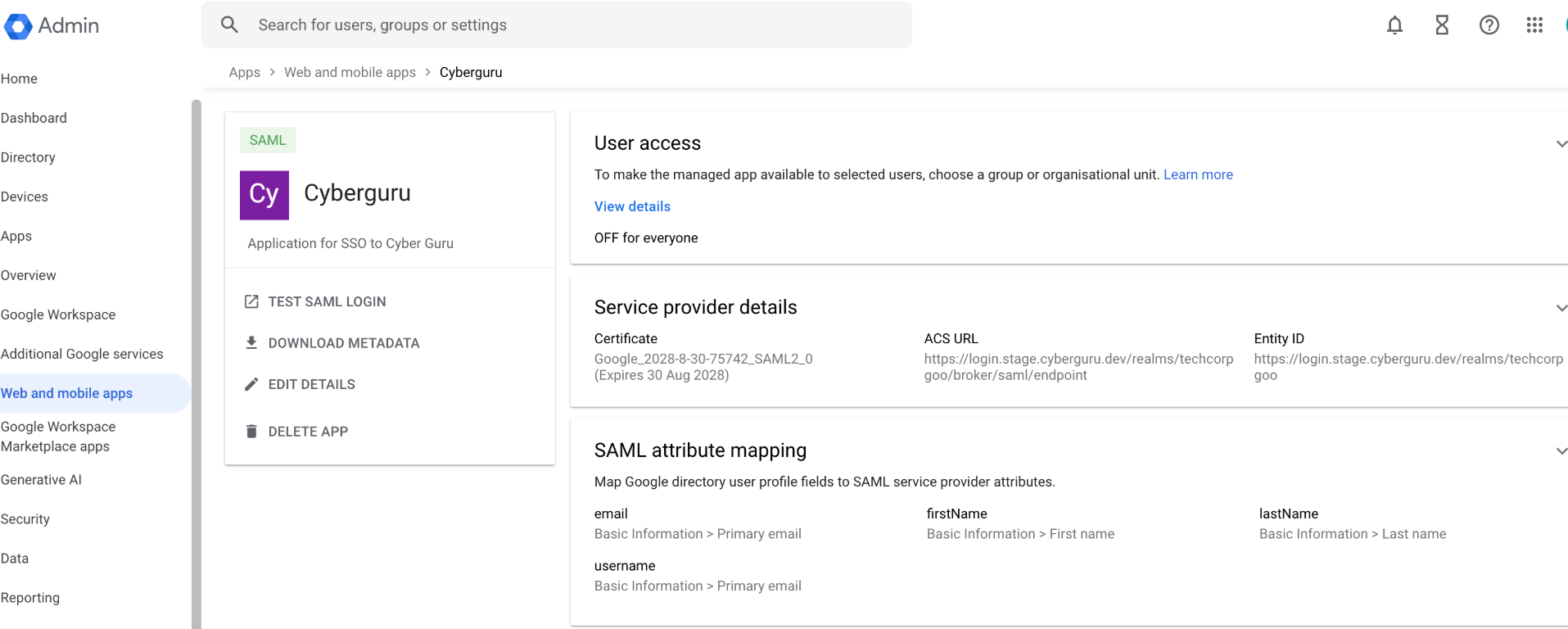Screen dimensions: 1568x629
Task: Click the download metadata arrow icon
Action: pos(251,342)
